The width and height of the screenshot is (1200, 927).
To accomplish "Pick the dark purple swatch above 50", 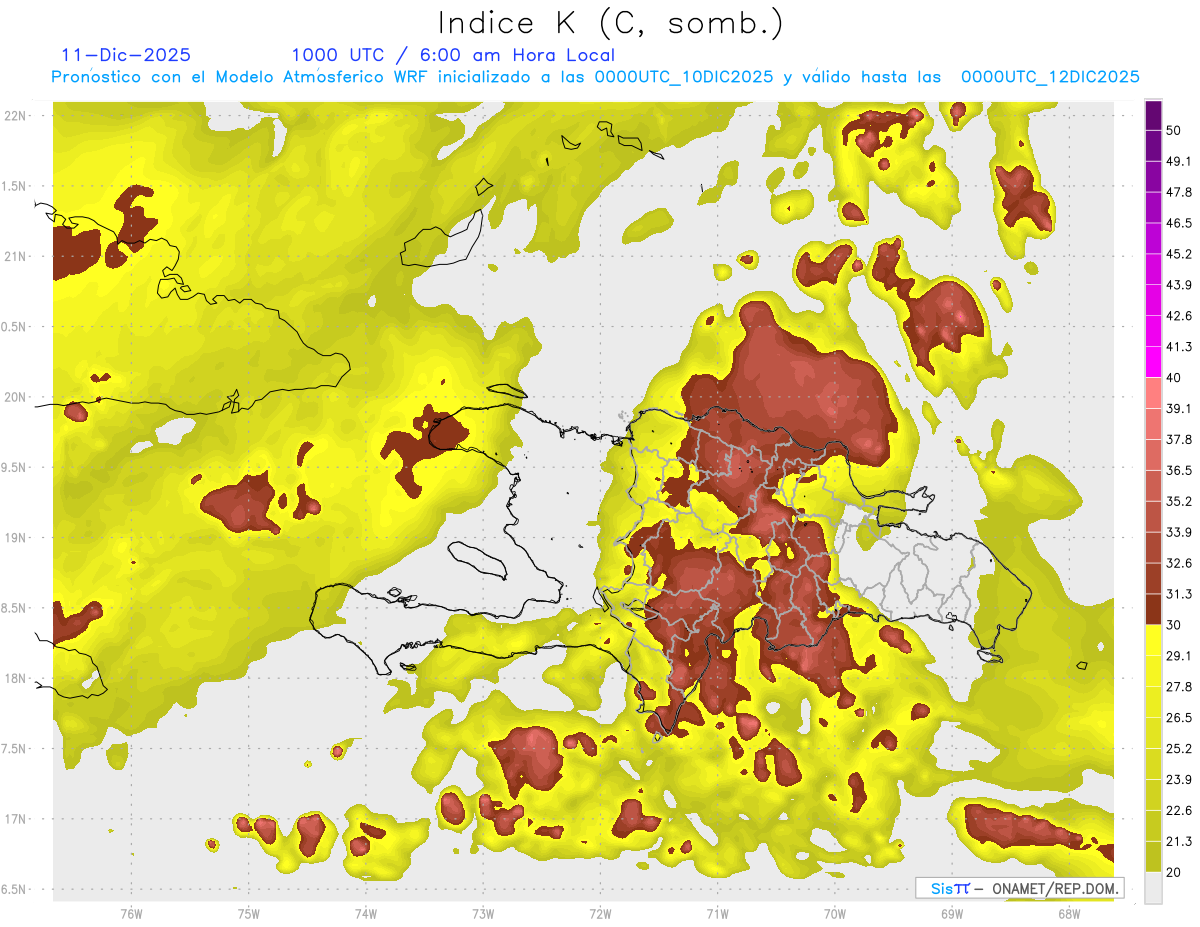I will 1153,115.
